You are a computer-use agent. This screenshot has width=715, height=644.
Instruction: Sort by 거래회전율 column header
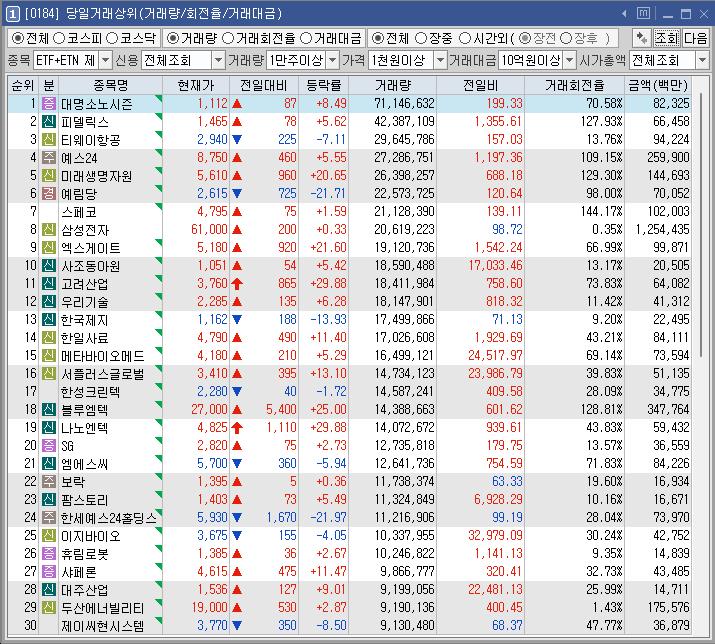coord(575,85)
